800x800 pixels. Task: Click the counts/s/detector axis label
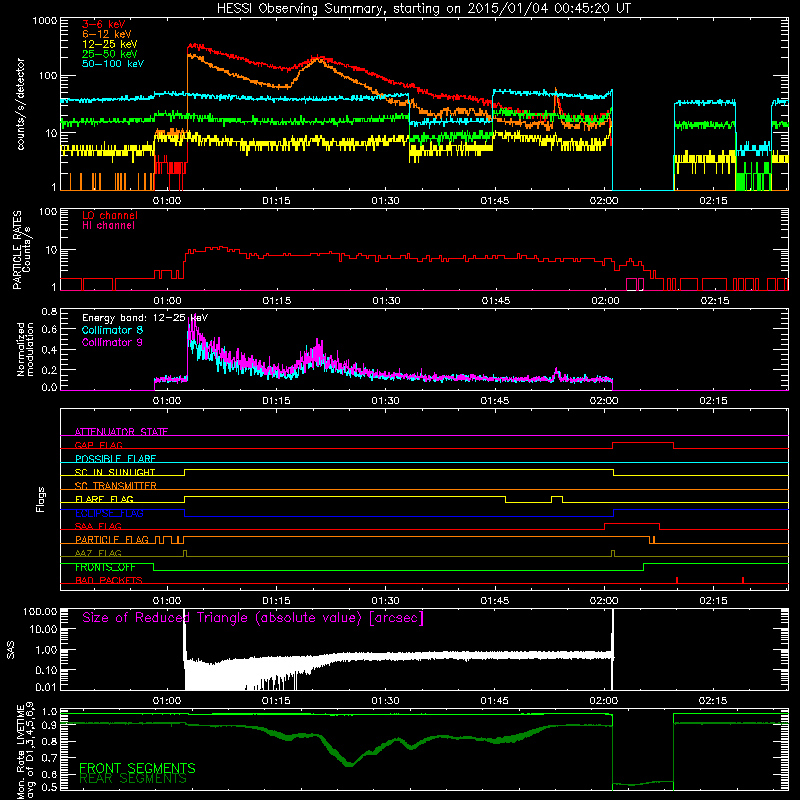20,104
